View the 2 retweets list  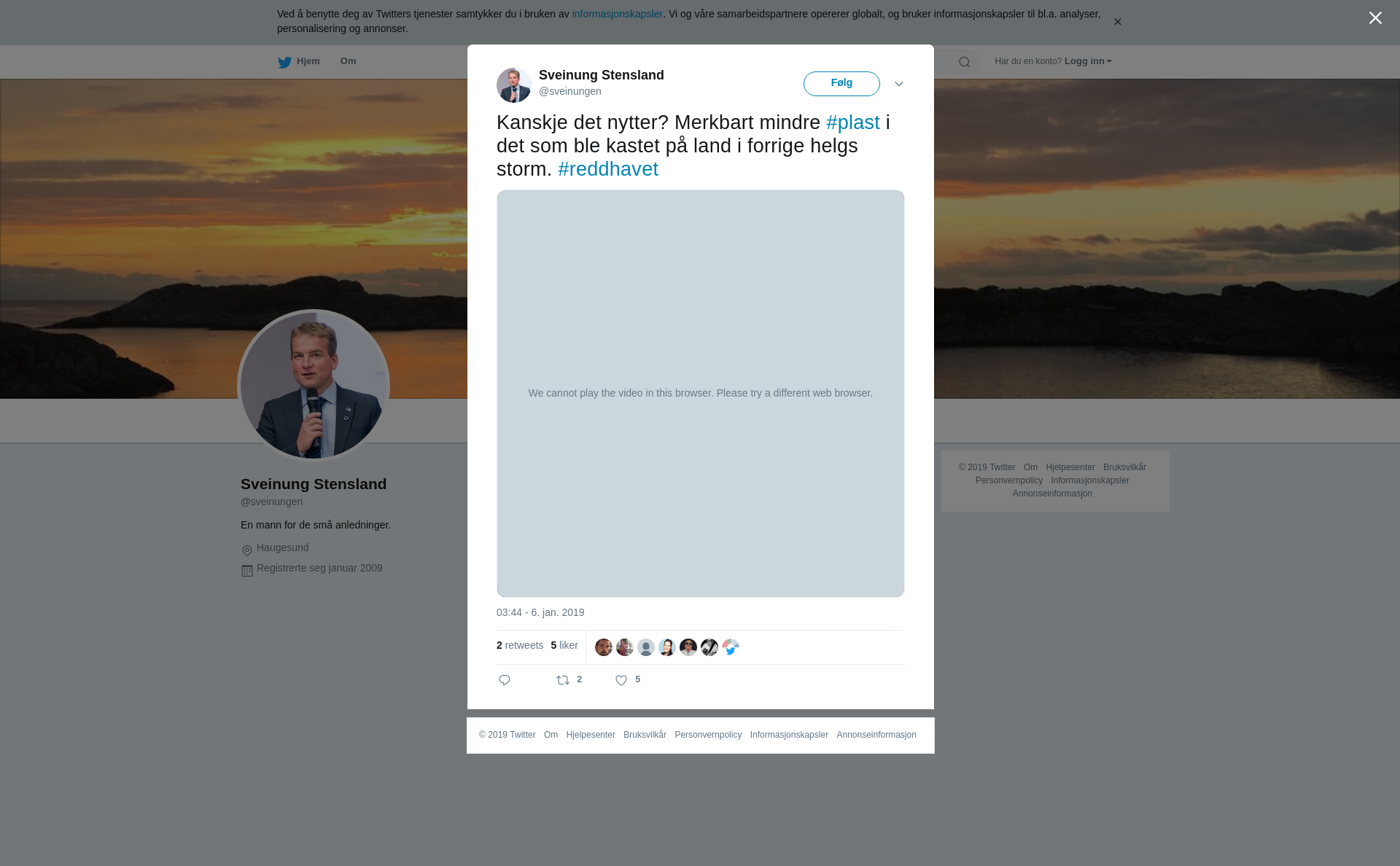tap(520, 645)
